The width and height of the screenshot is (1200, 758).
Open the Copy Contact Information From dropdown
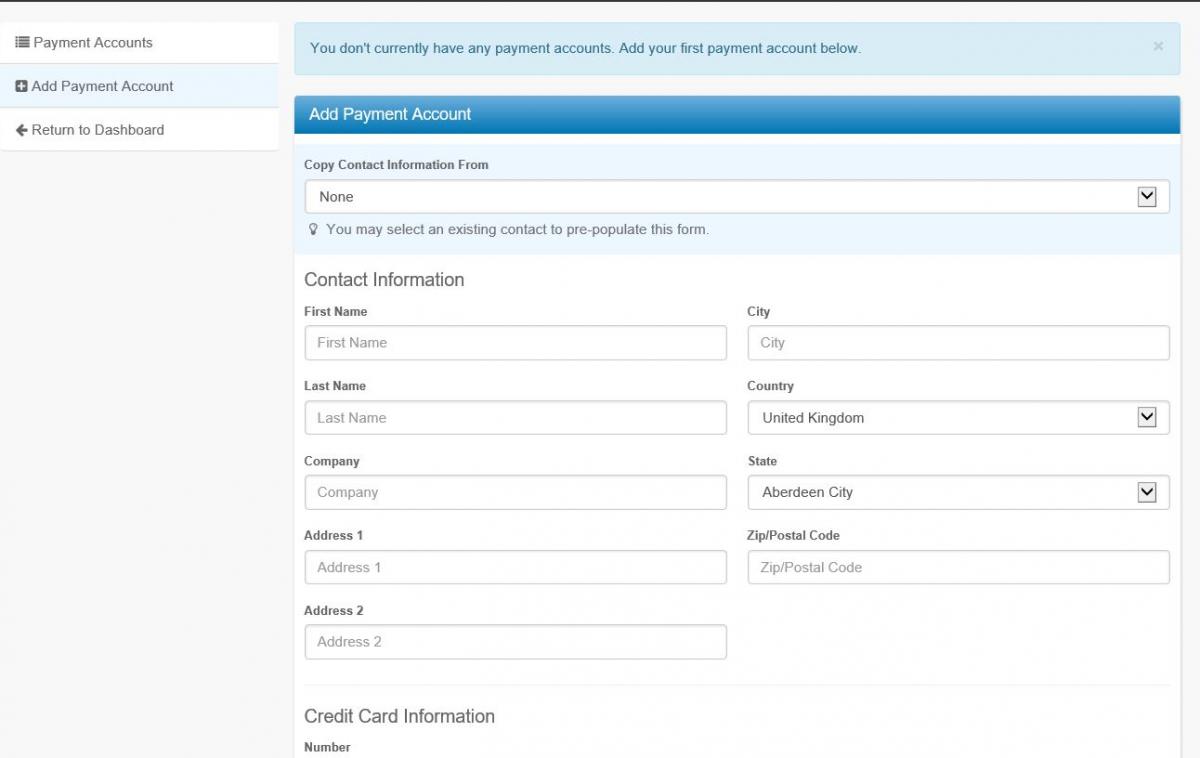pos(737,197)
